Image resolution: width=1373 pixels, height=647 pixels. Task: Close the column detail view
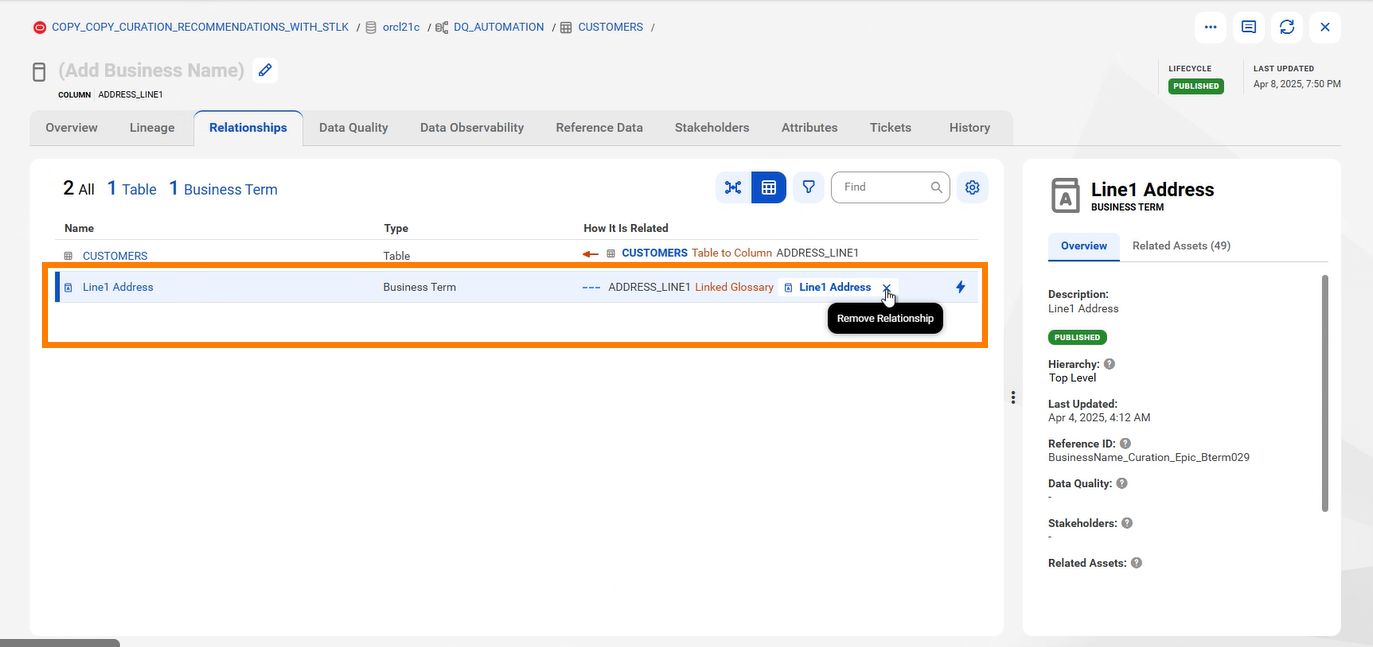pyautogui.click(x=1325, y=27)
